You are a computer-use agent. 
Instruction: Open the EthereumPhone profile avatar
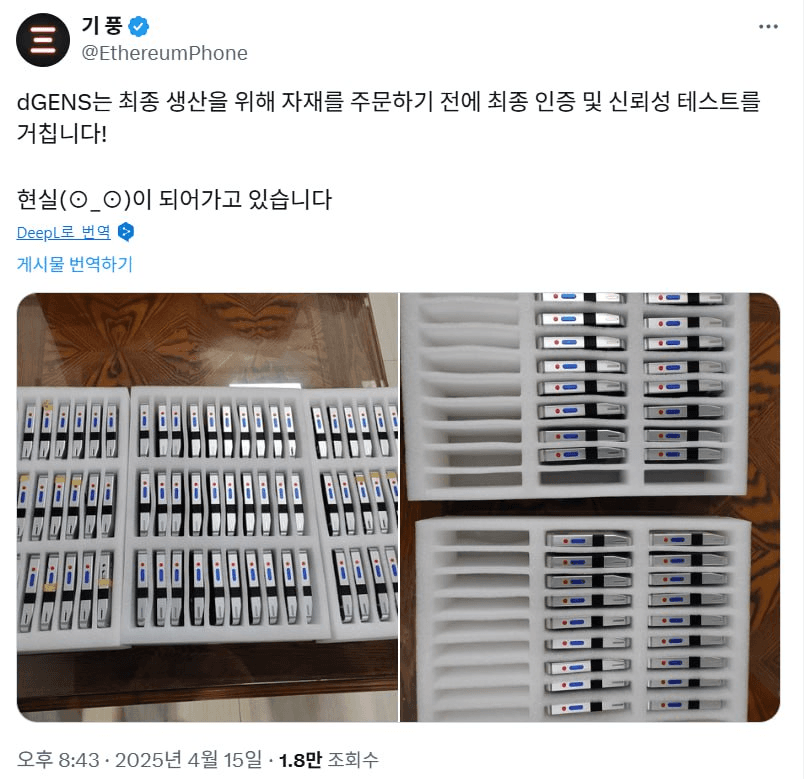pos(43,40)
